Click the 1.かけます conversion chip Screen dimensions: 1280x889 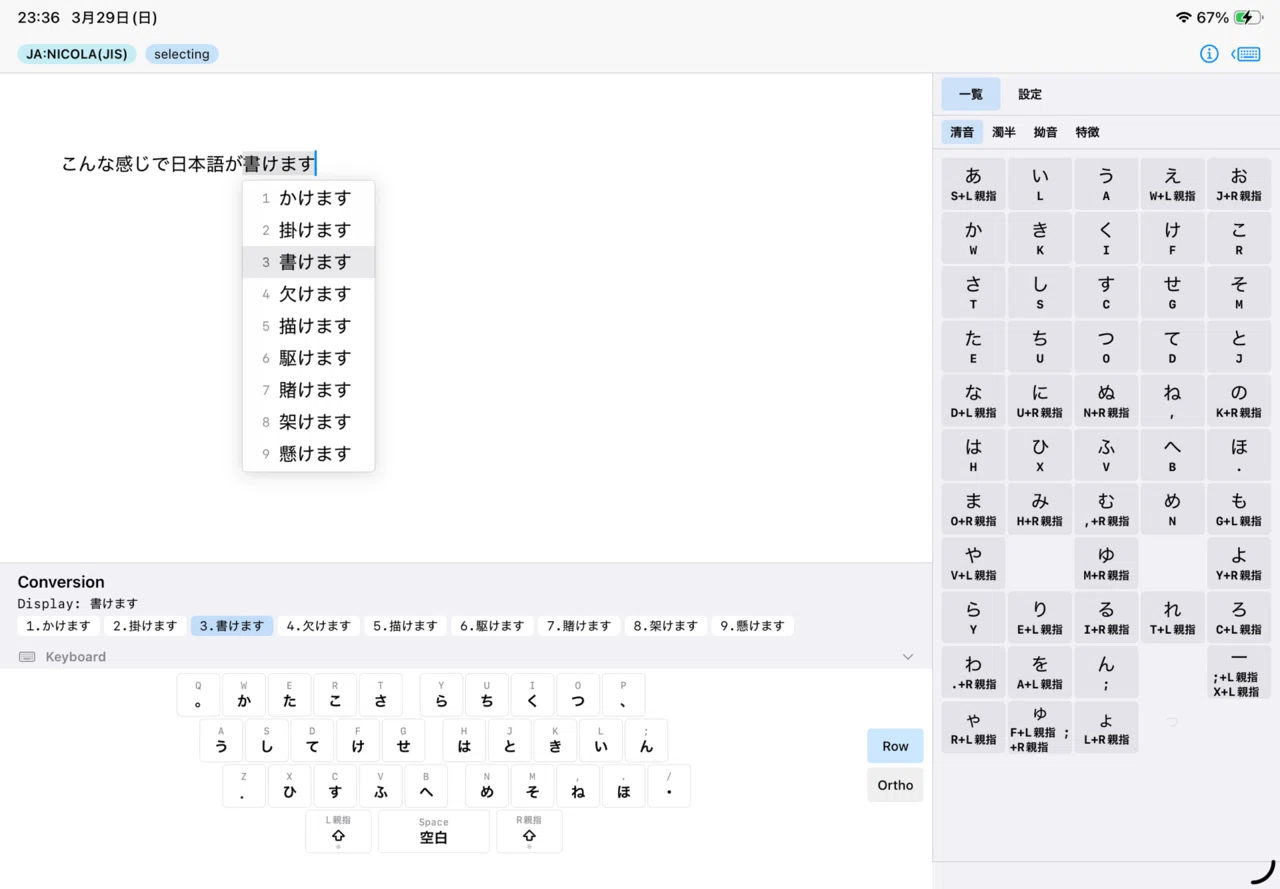point(58,626)
